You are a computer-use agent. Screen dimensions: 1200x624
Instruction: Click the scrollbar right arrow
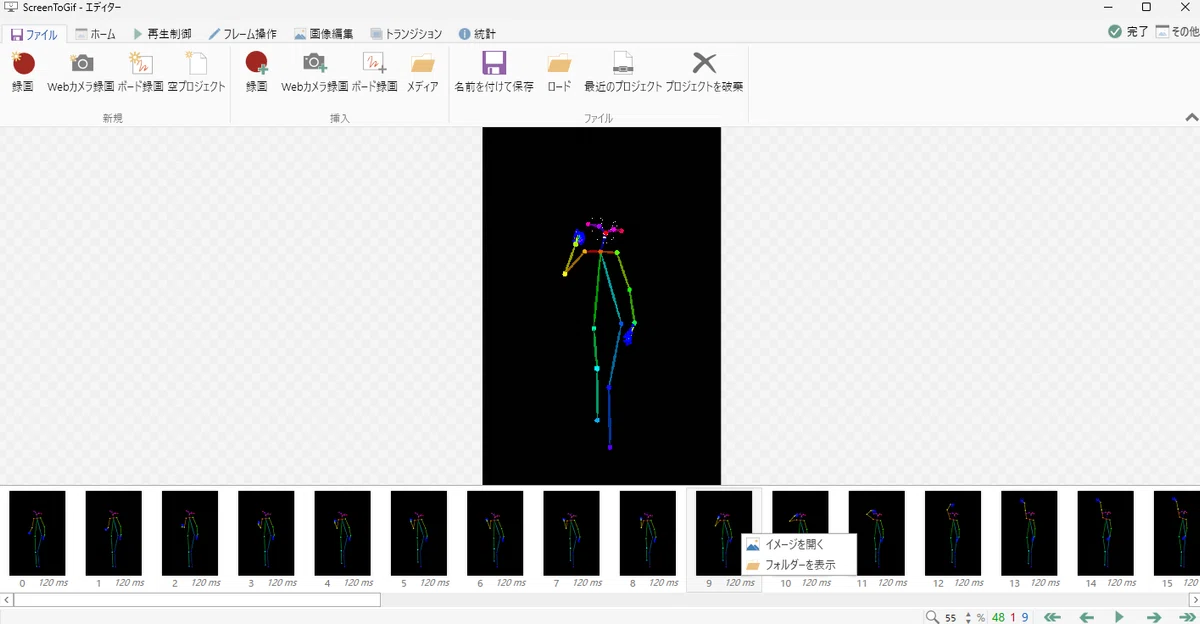[1193, 600]
